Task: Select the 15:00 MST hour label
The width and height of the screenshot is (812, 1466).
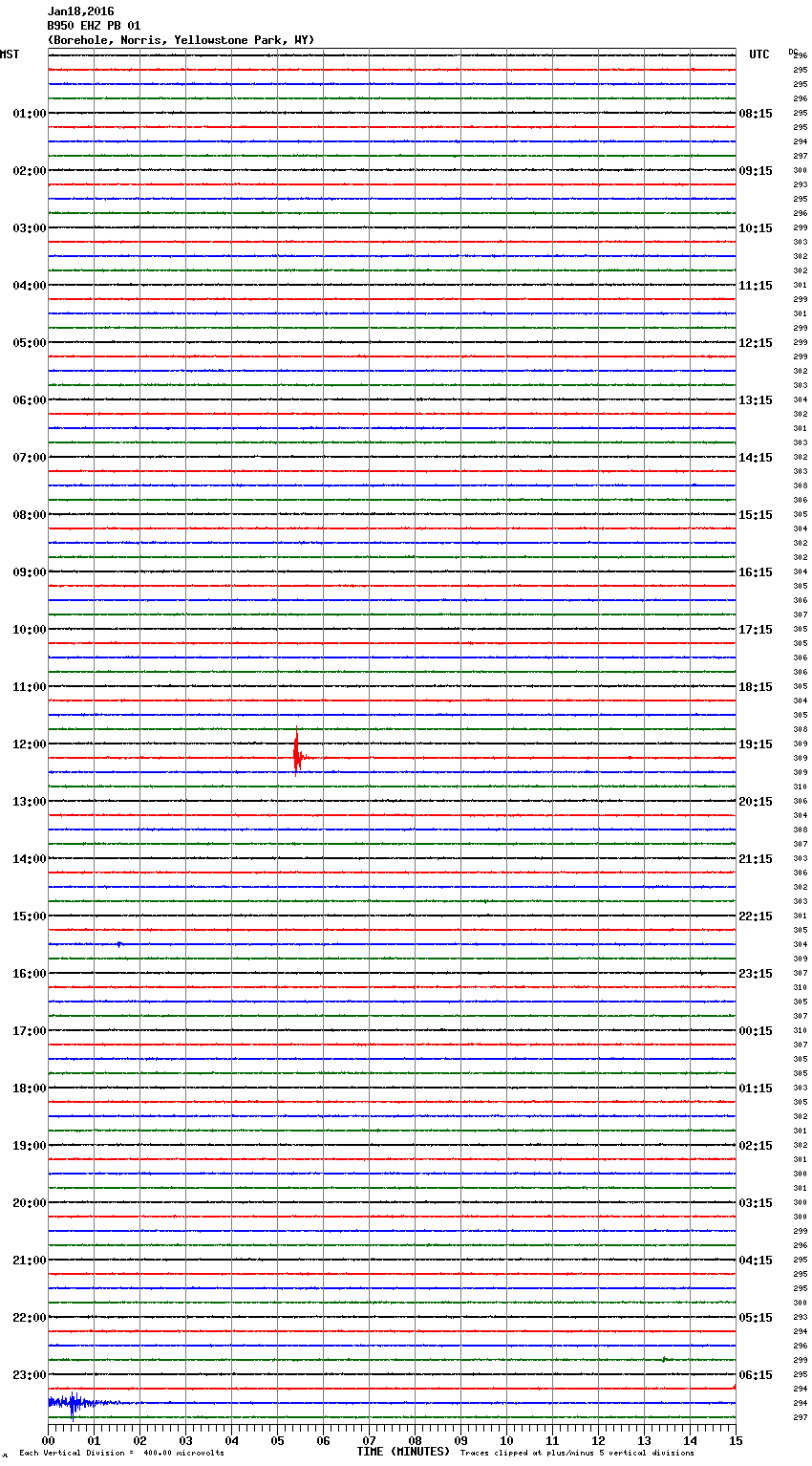Action: 30,916
